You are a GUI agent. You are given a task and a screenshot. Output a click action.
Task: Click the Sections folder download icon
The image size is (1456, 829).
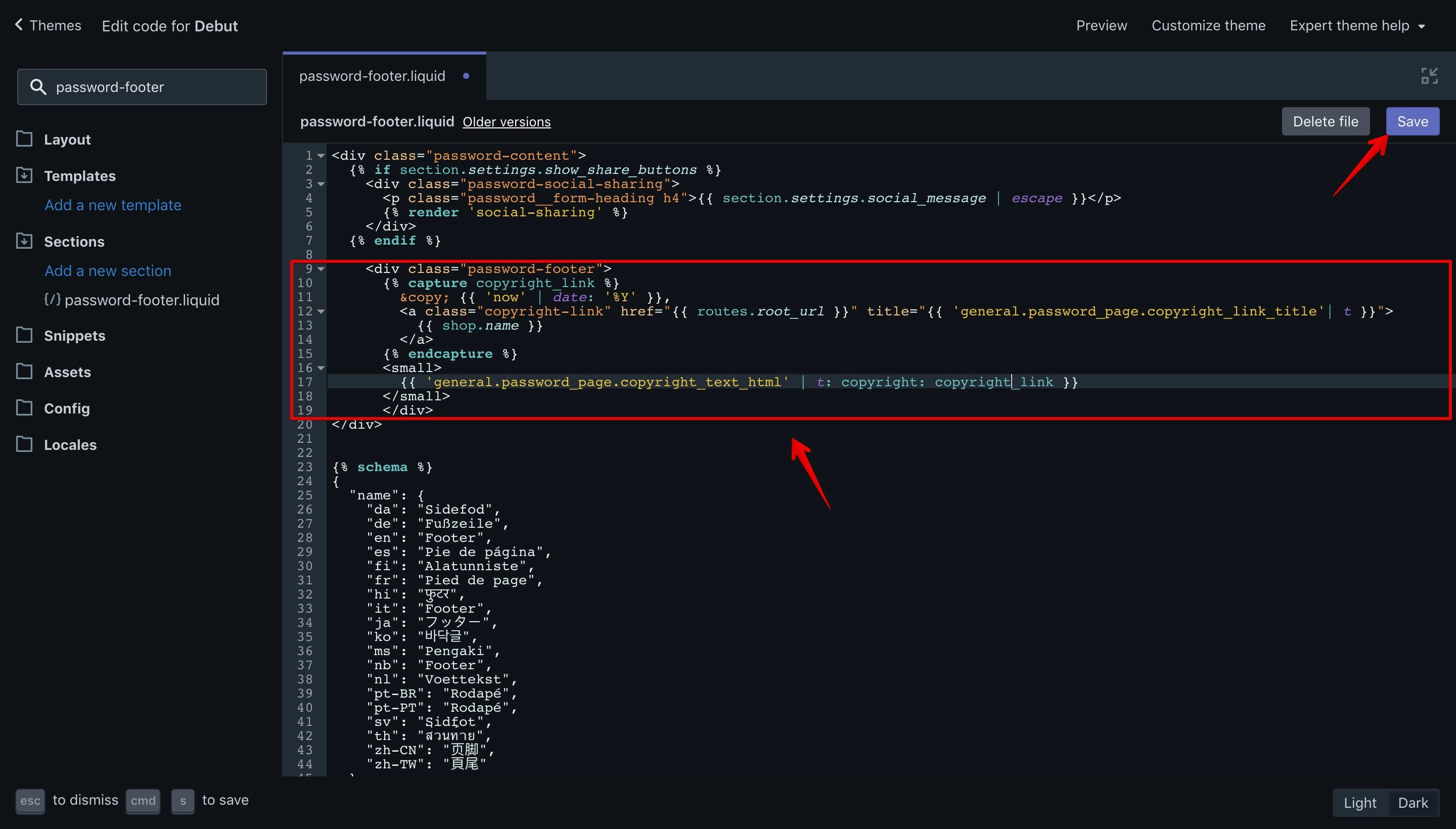24,241
